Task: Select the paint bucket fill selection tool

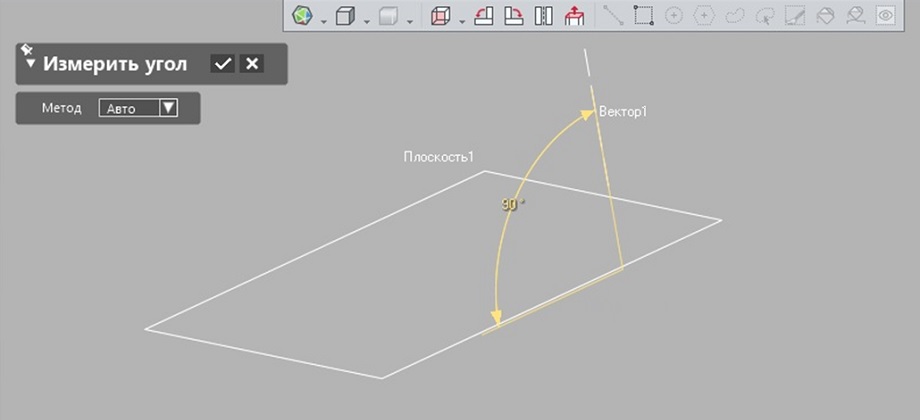Action: (x=825, y=16)
